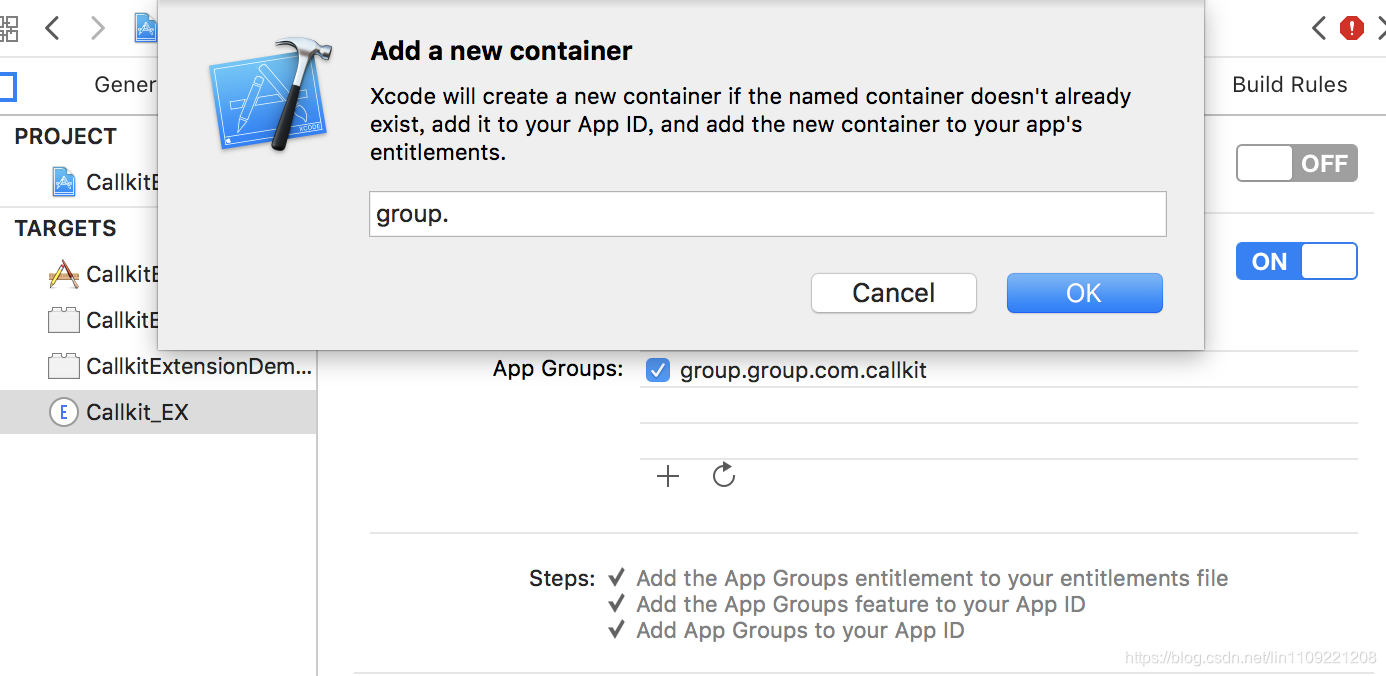This screenshot has height=676, width=1386.
Task: Open the Build Rules tab
Action: point(1289,85)
